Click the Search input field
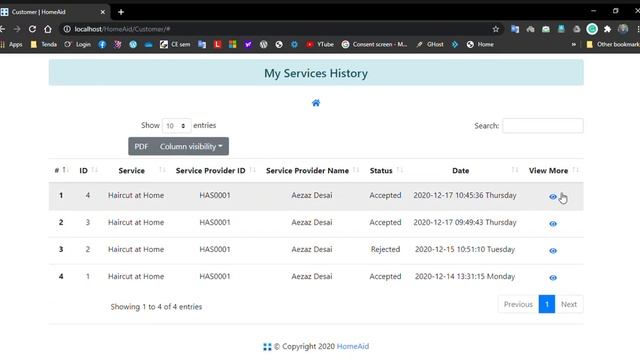Screen dimensions: 640x360 (x=543, y=126)
